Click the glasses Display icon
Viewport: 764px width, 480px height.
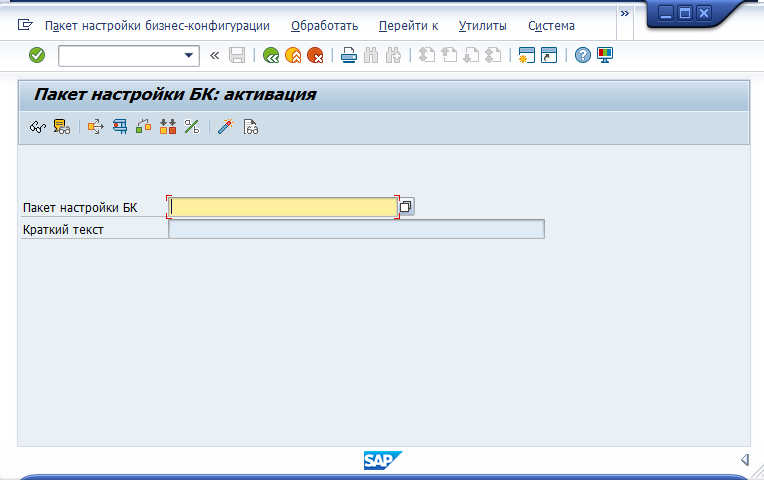pyautogui.click(x=37, y=127)
